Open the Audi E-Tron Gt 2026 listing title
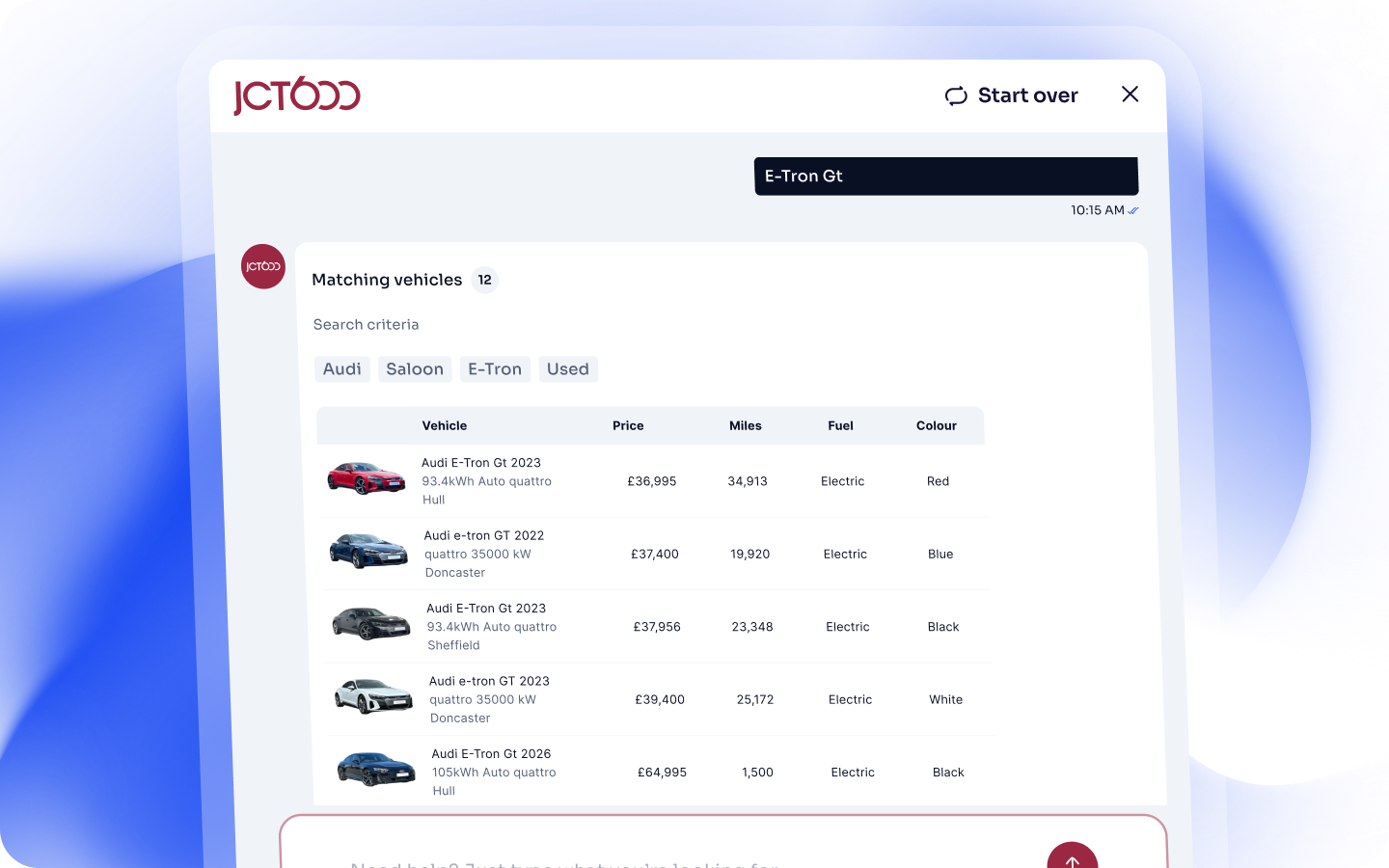The image size is (1389, 868). pyautogui.click(x=491, y=754)
